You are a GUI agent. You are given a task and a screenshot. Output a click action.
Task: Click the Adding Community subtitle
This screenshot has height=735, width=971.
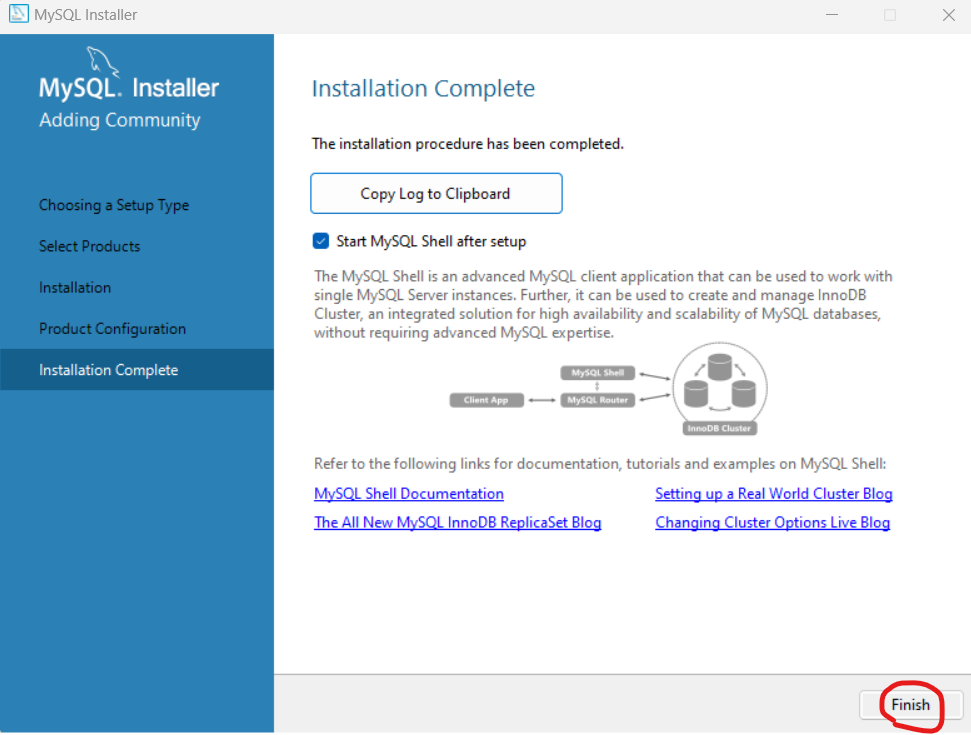(120, 120)
